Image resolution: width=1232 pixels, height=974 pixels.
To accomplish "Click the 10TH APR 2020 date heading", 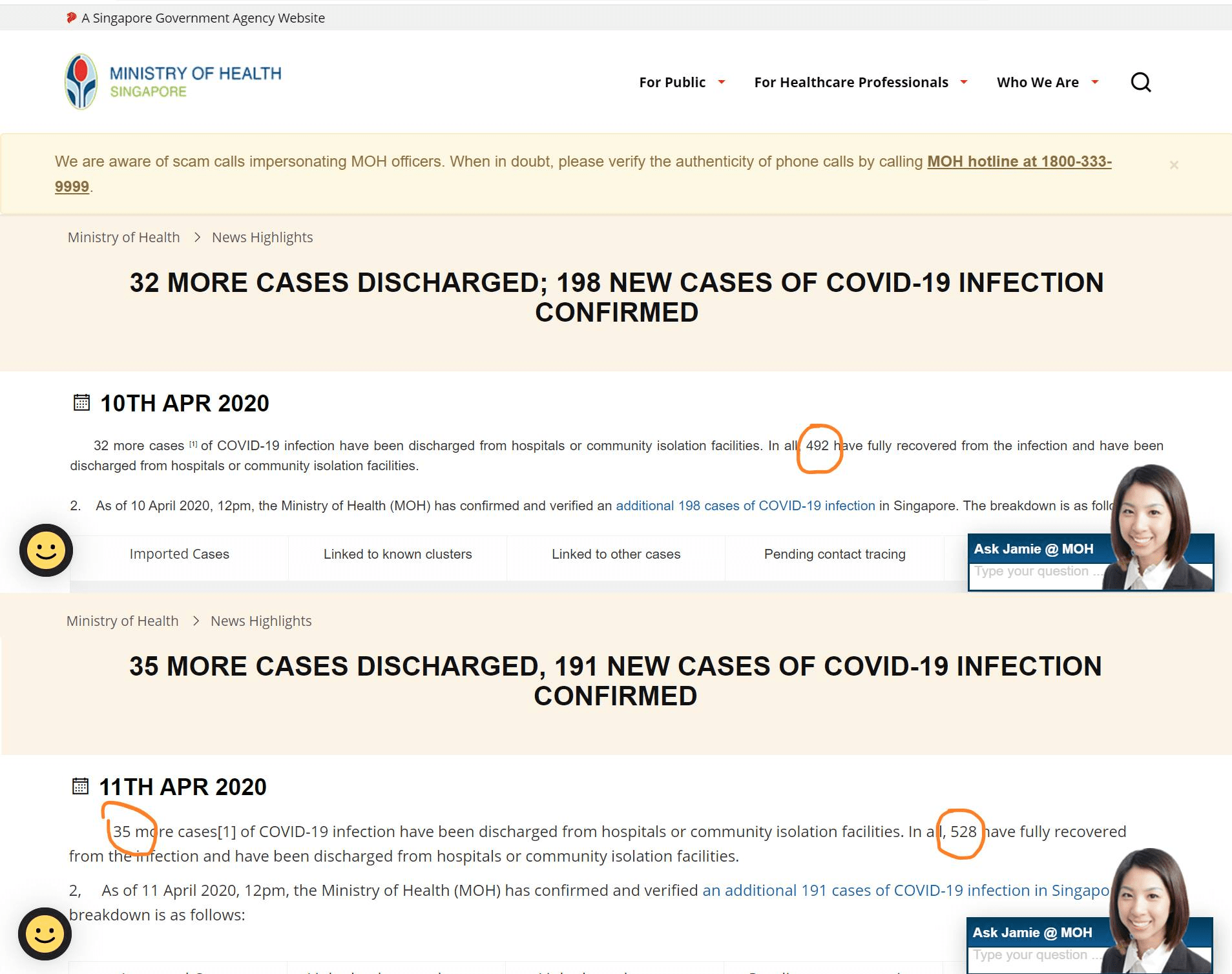I will (185, 403).
